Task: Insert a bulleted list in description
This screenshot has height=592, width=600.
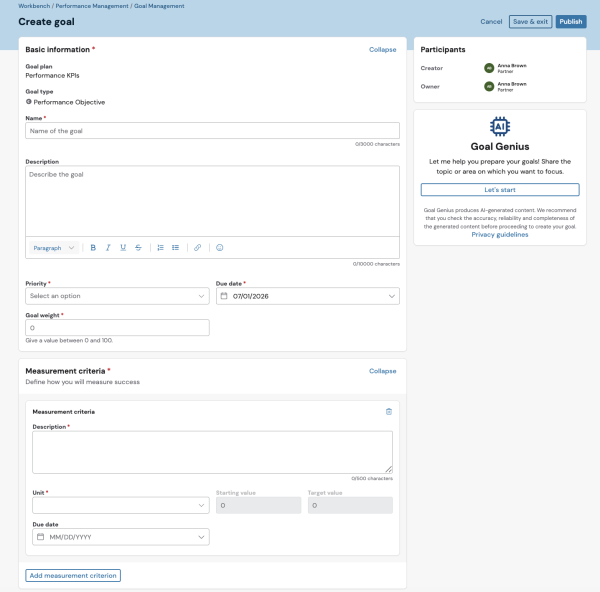Action: (175, 248)
